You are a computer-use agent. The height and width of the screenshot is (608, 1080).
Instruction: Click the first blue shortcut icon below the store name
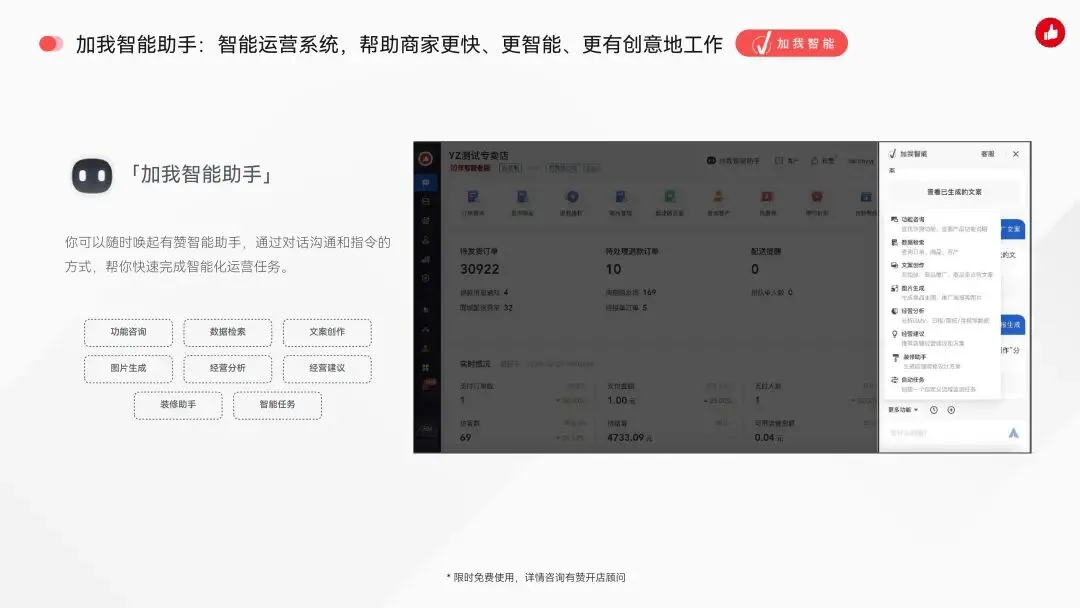click(x=472, y=197)
